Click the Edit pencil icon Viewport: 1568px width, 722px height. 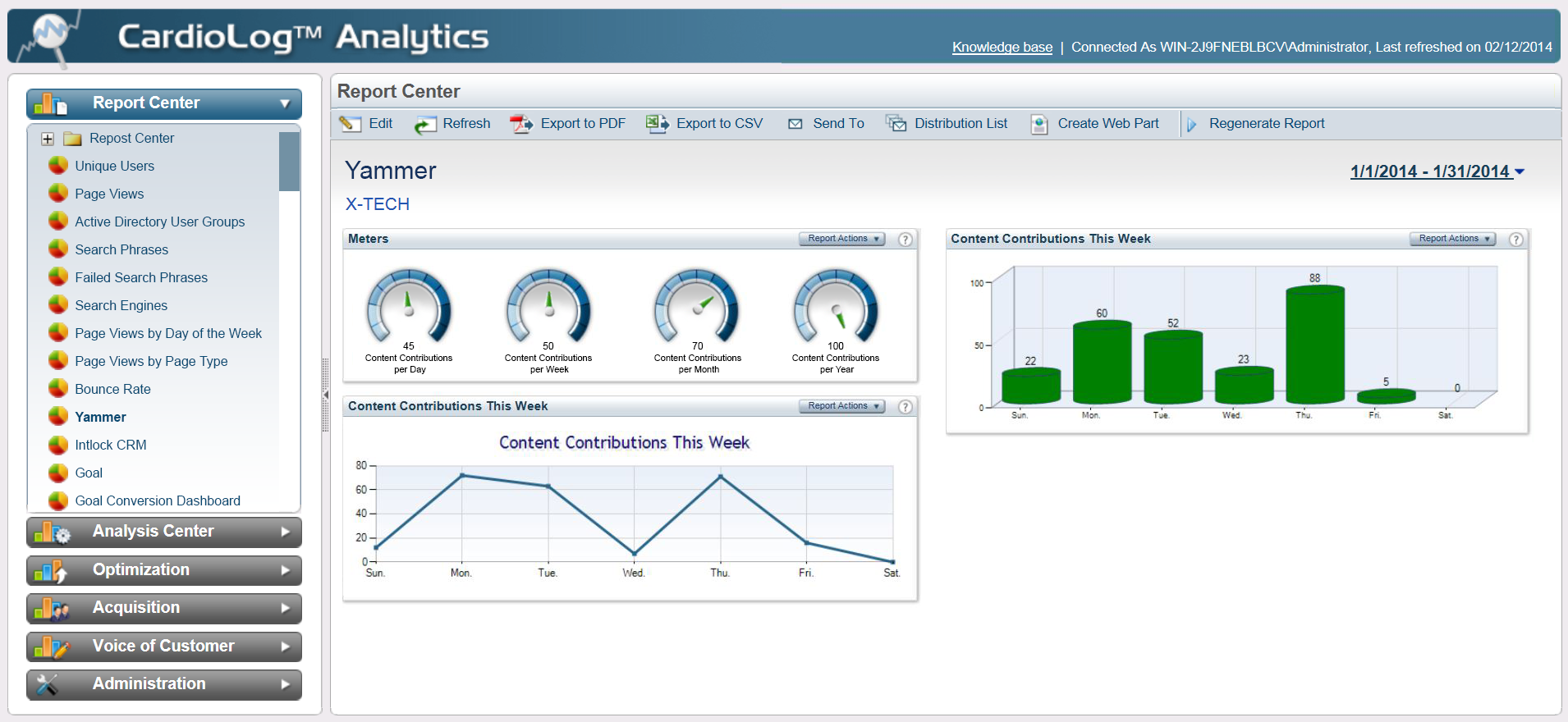(x=351, y=123)
